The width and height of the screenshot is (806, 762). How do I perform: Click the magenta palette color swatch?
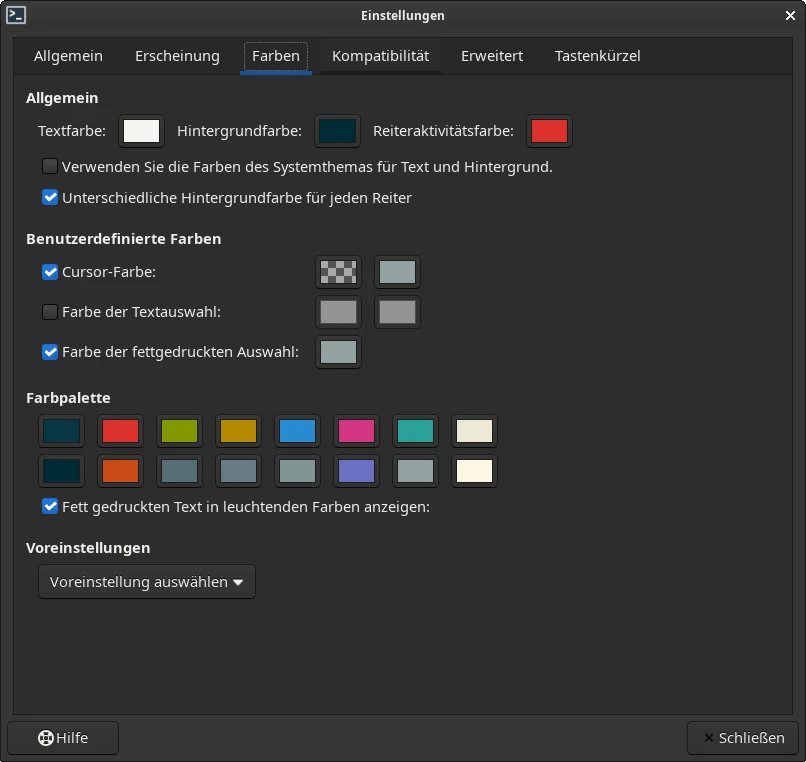357,431
